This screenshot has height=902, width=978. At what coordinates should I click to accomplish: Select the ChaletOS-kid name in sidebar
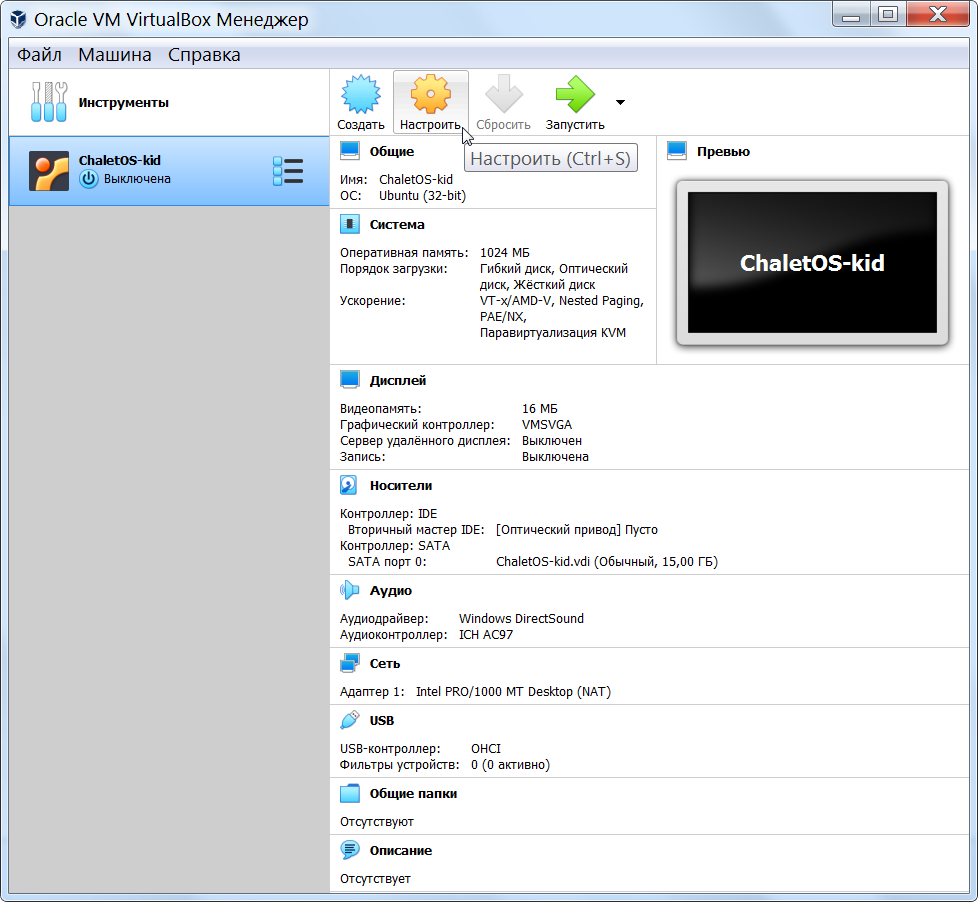point(120,160)
